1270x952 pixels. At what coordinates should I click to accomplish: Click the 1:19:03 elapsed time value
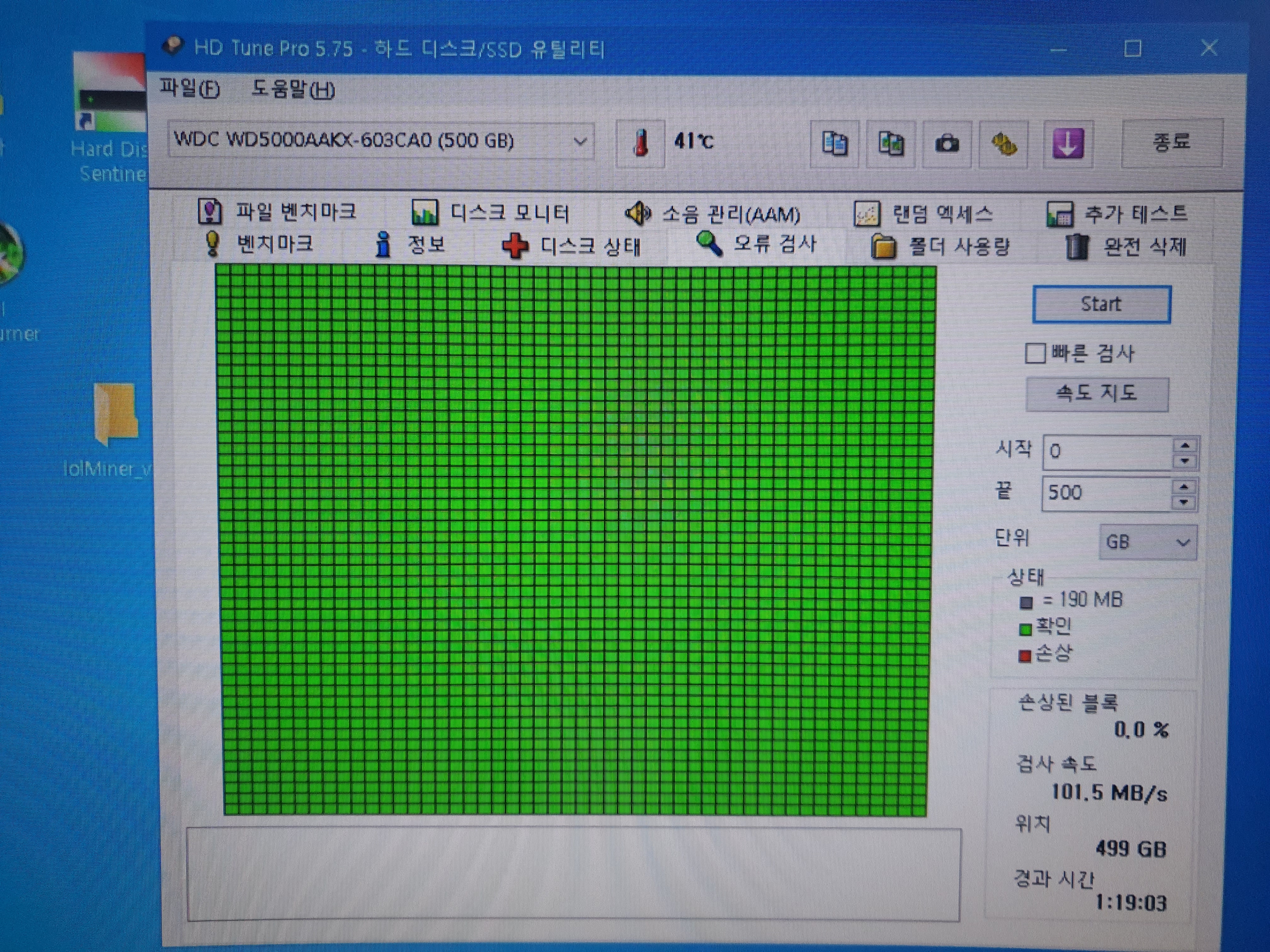(1131, 903)
